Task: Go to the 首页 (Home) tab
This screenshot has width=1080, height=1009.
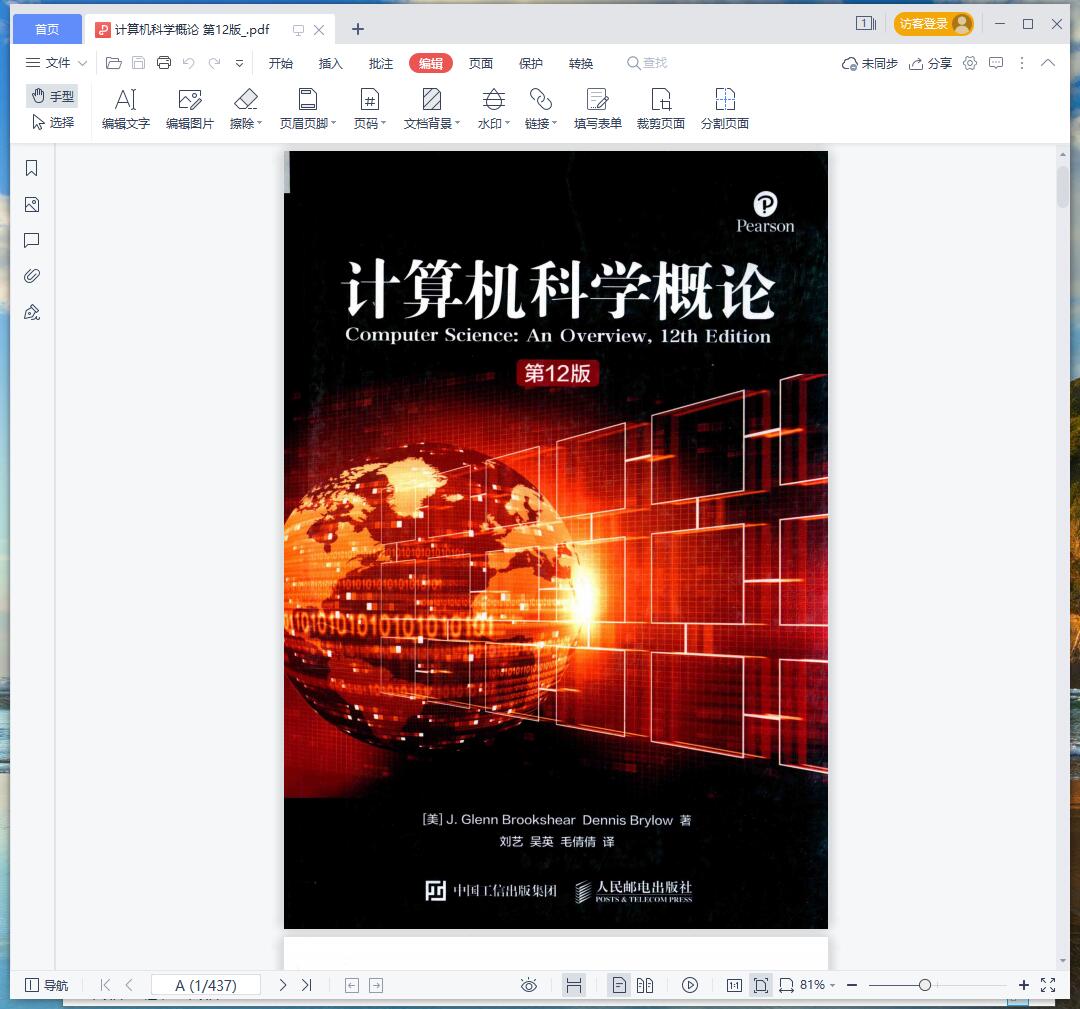Action: point(47,29)
